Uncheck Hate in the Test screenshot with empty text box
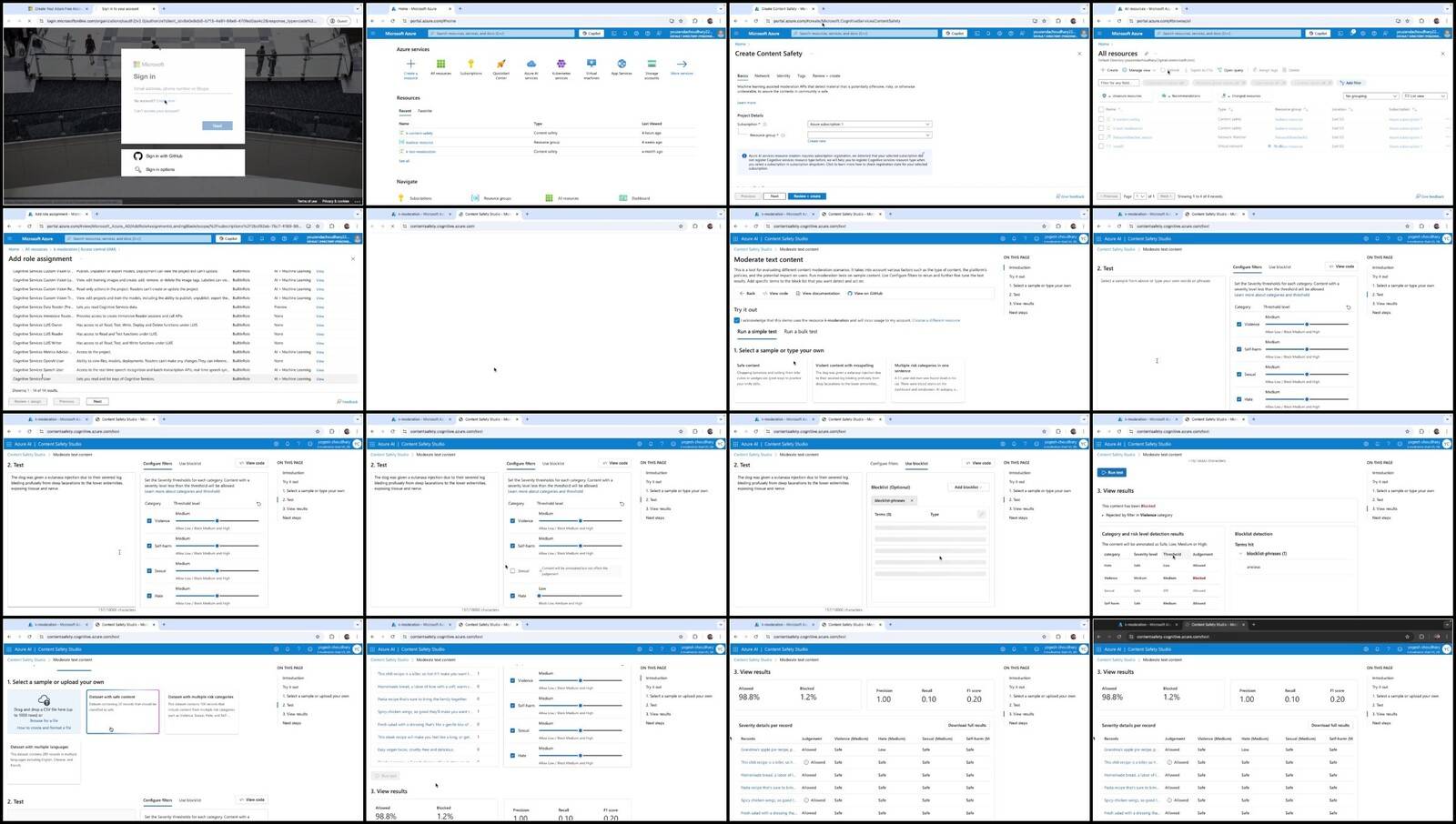 pos(1239,398)
